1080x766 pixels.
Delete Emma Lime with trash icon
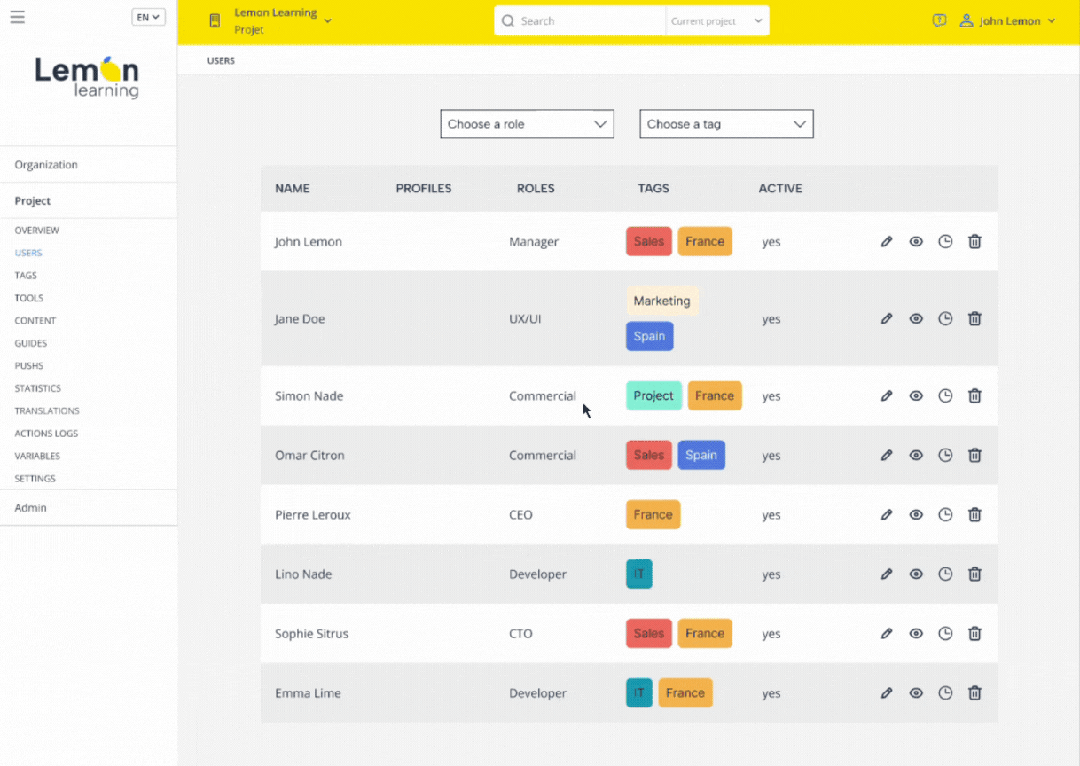975,693
